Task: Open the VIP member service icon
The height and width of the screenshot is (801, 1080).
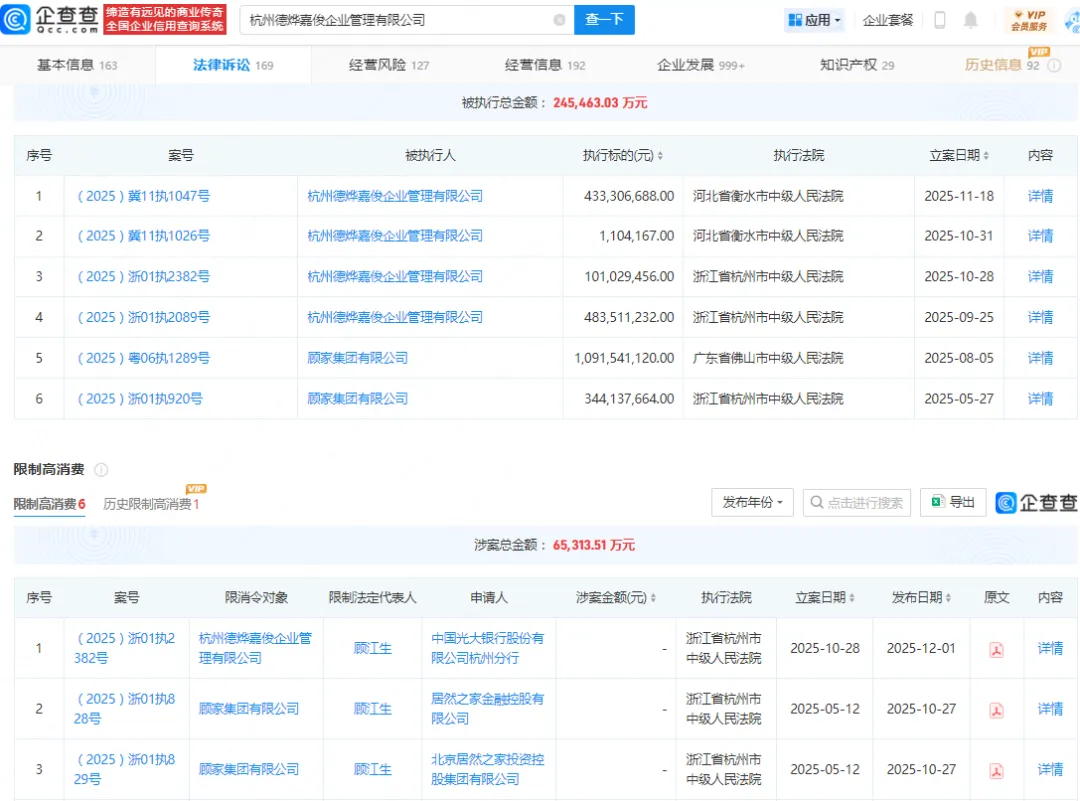Action: pos(1028,20)
